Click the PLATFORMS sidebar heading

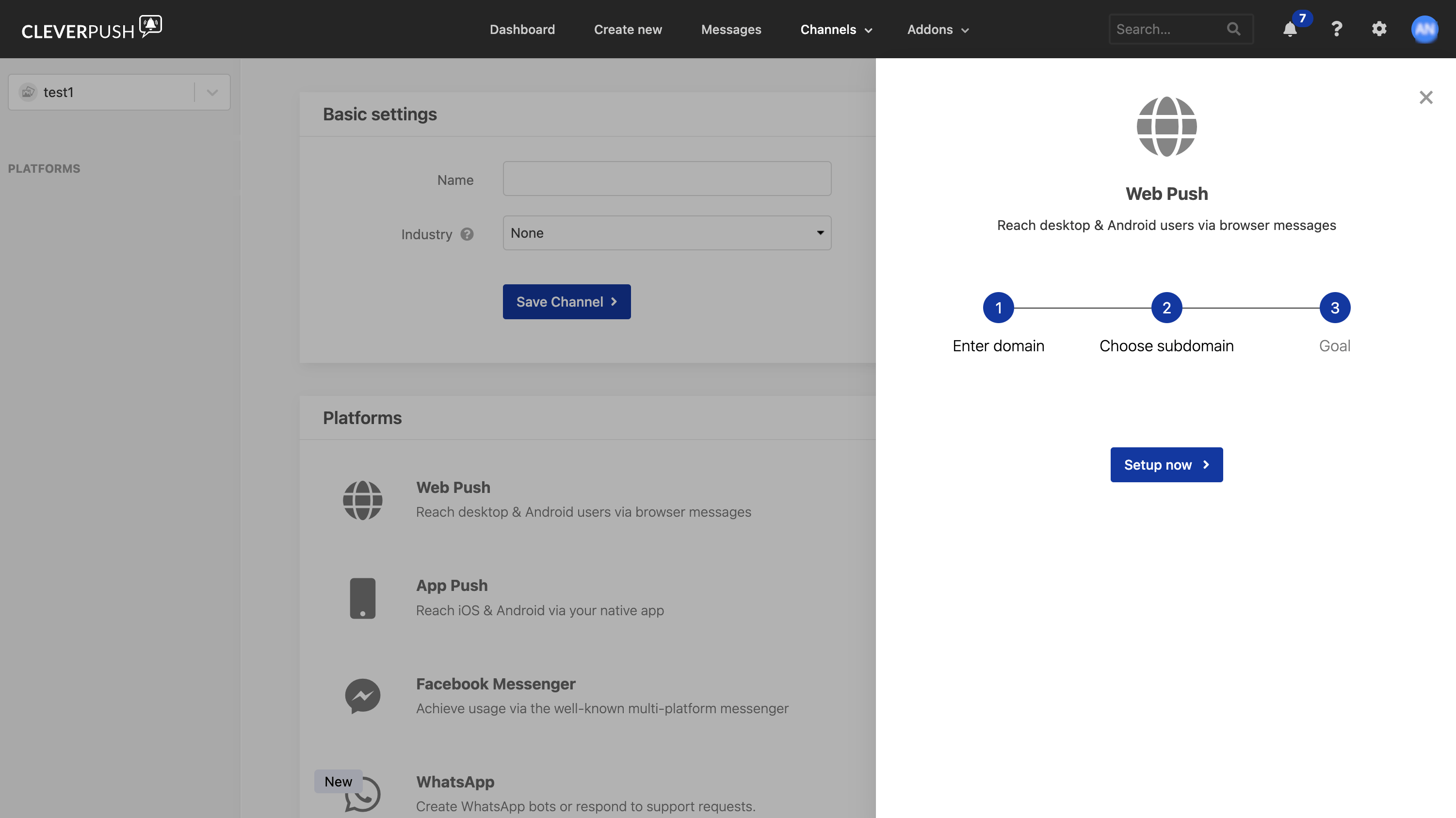coord(44,168)
